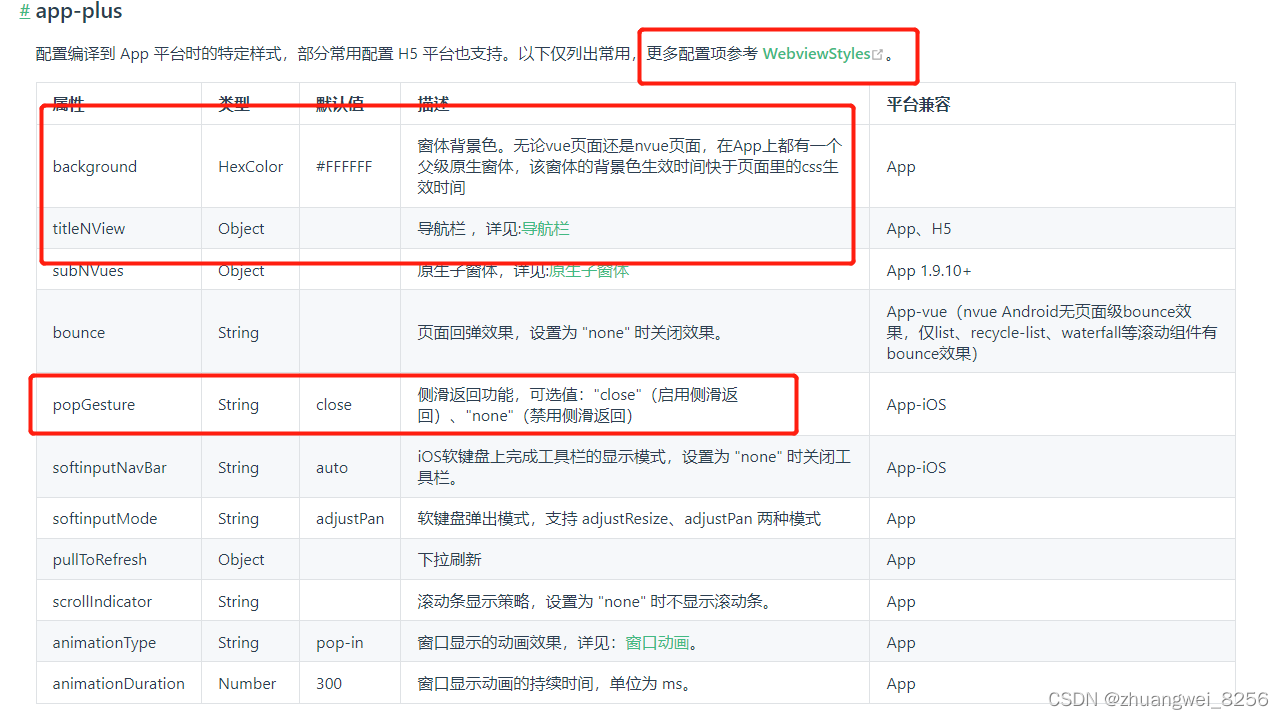Select the bounce property cell
1284x719 pixels.
79,332
